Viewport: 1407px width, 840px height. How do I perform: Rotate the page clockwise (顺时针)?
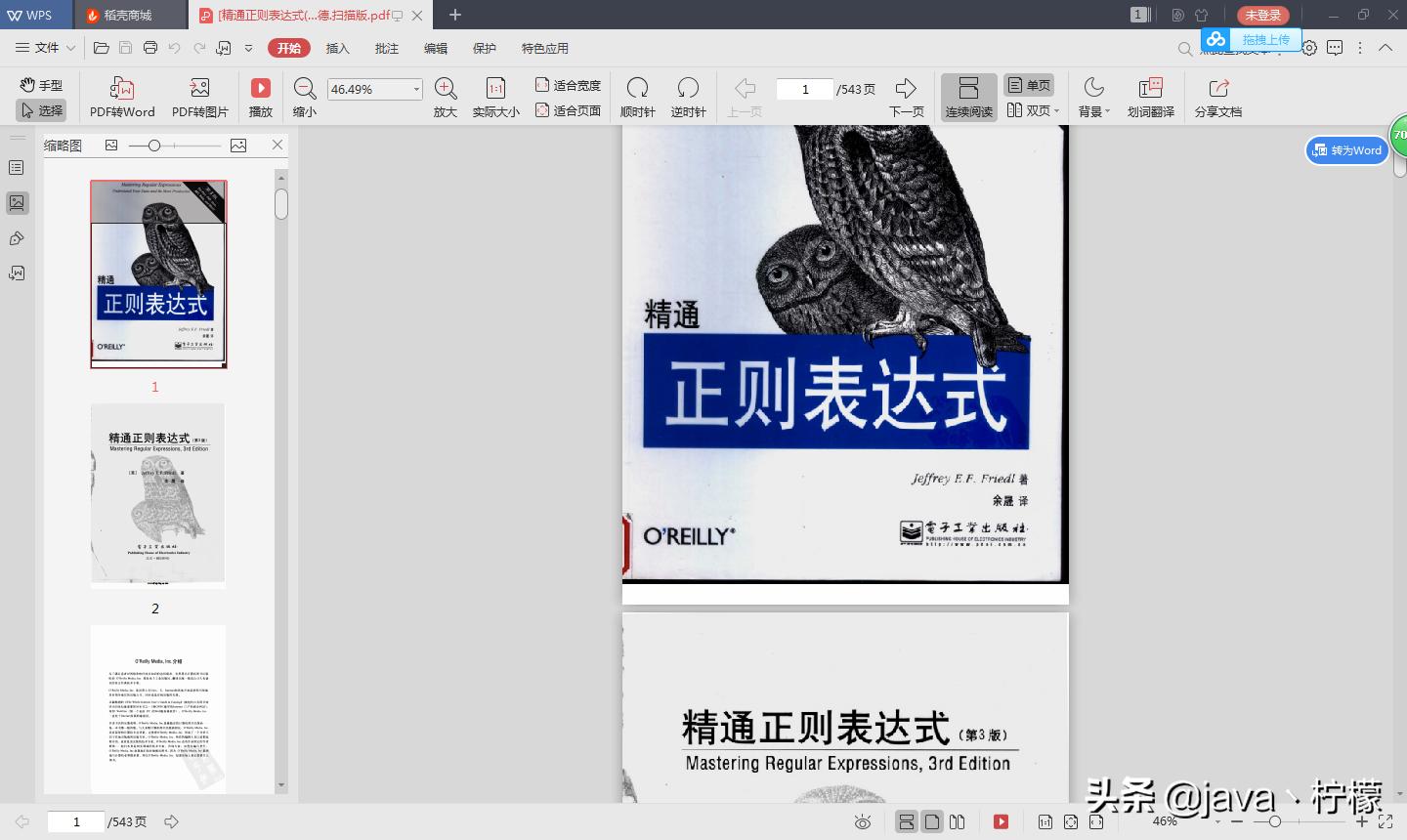point(637,95)
